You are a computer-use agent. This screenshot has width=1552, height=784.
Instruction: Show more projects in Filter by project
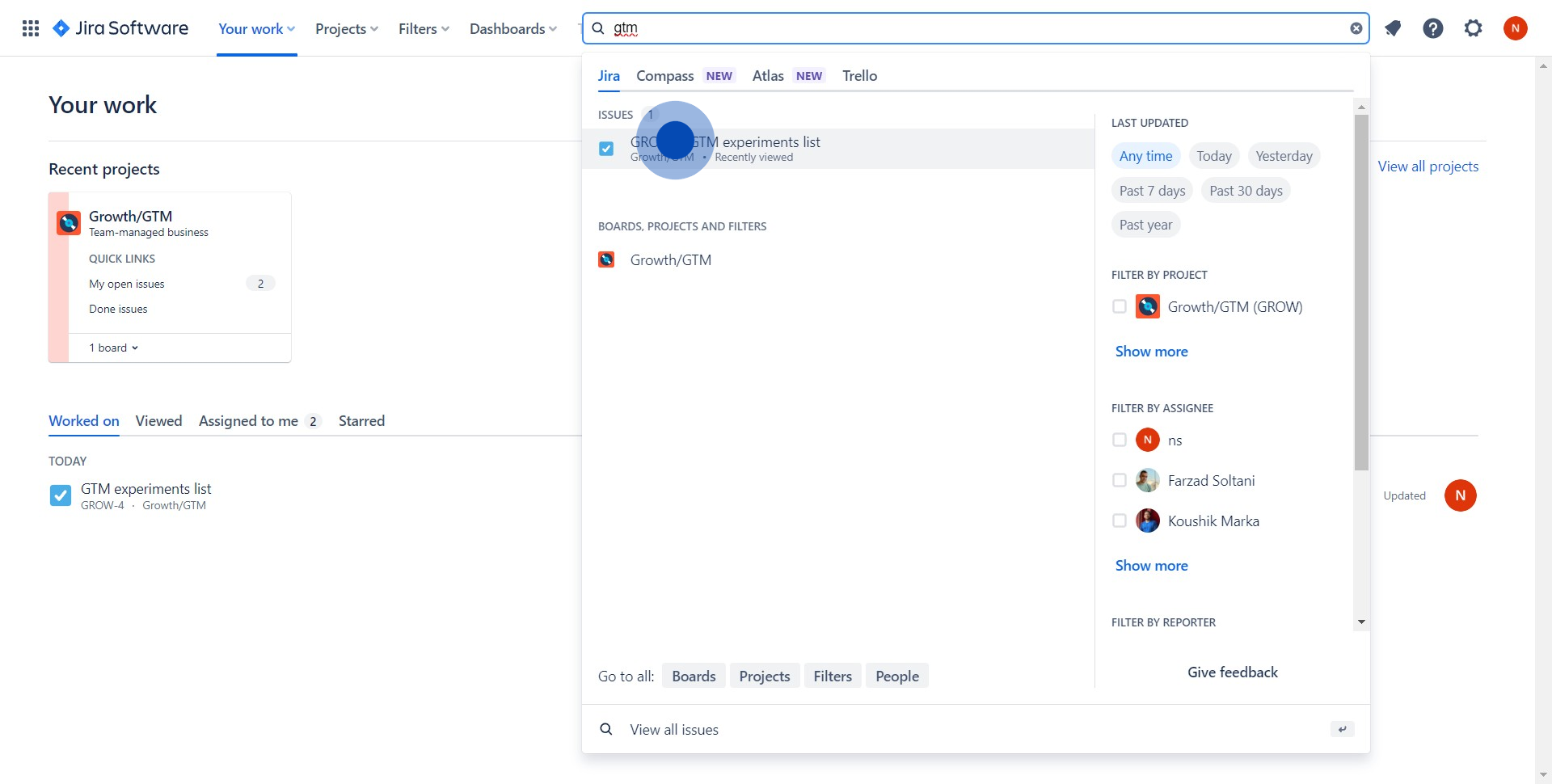click(1152, 352)
